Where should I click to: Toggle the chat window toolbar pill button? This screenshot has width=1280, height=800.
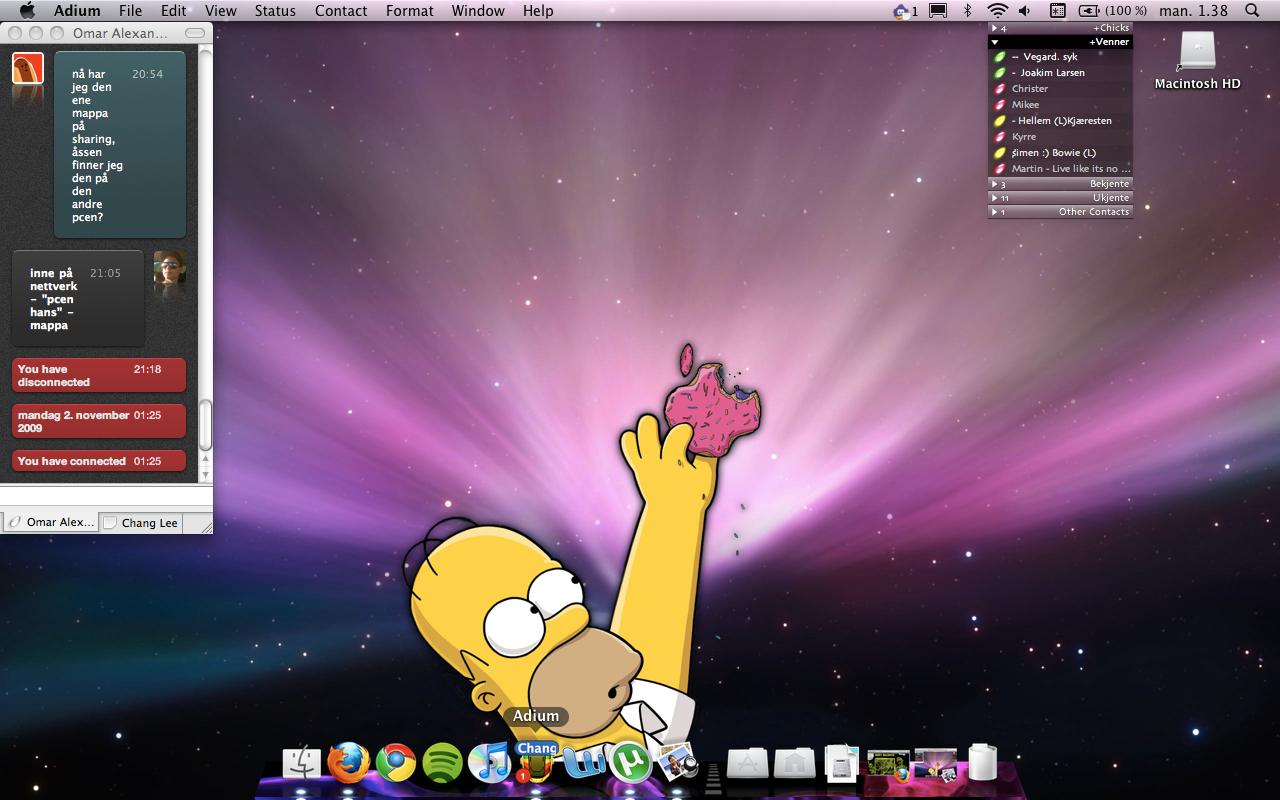tap(195, 33)
